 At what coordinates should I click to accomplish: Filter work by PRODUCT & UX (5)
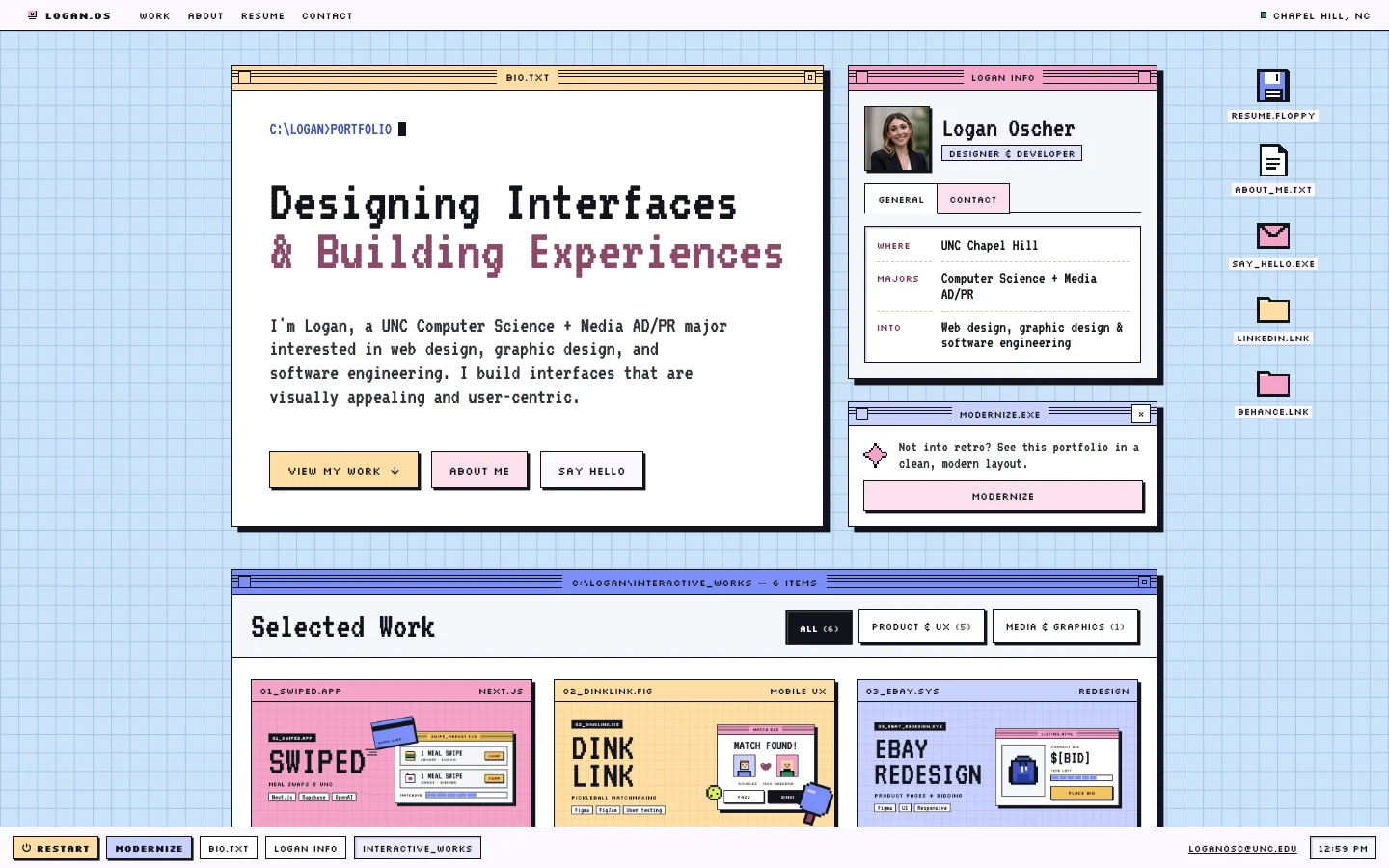[921, 626]
